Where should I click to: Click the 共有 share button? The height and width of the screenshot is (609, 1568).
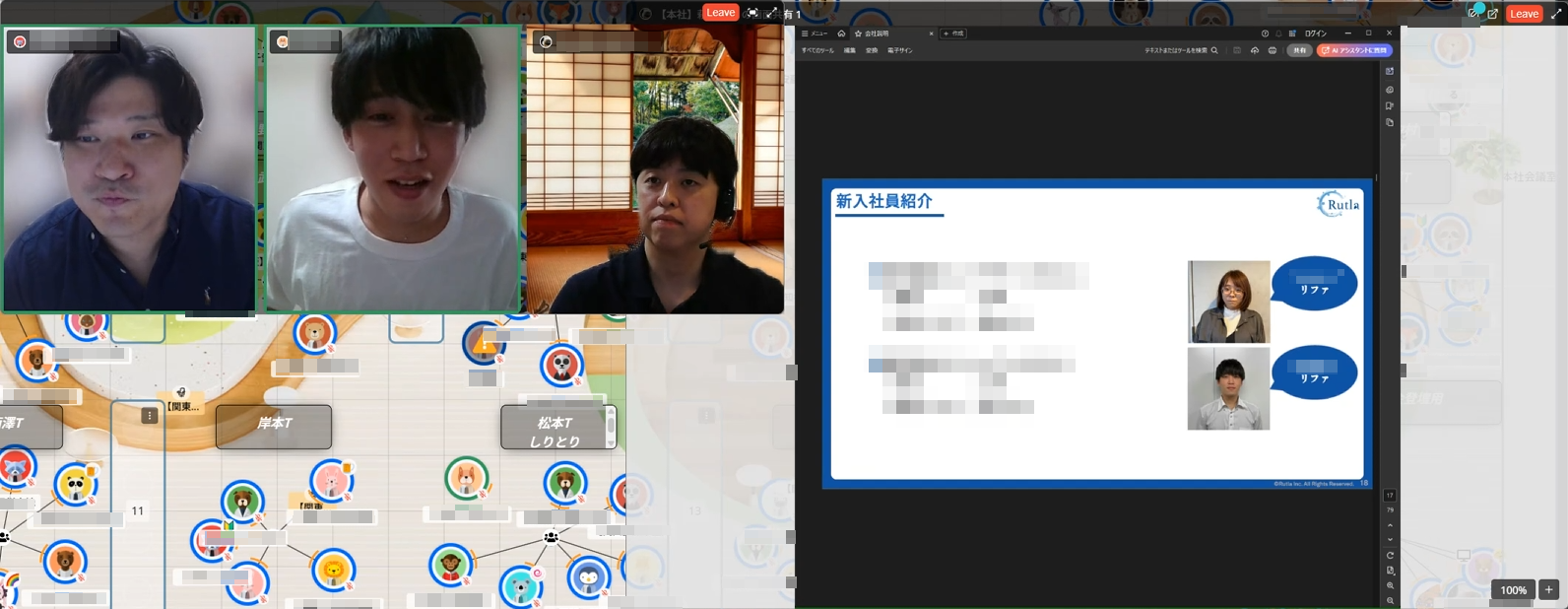1299,50
